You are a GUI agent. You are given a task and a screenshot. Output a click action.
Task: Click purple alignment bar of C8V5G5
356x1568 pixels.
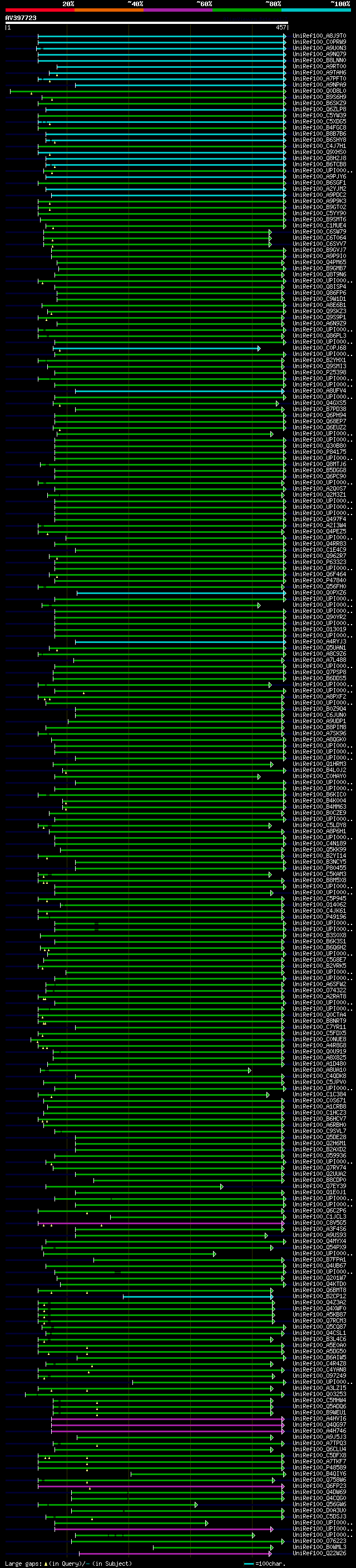coord(161,1223)
